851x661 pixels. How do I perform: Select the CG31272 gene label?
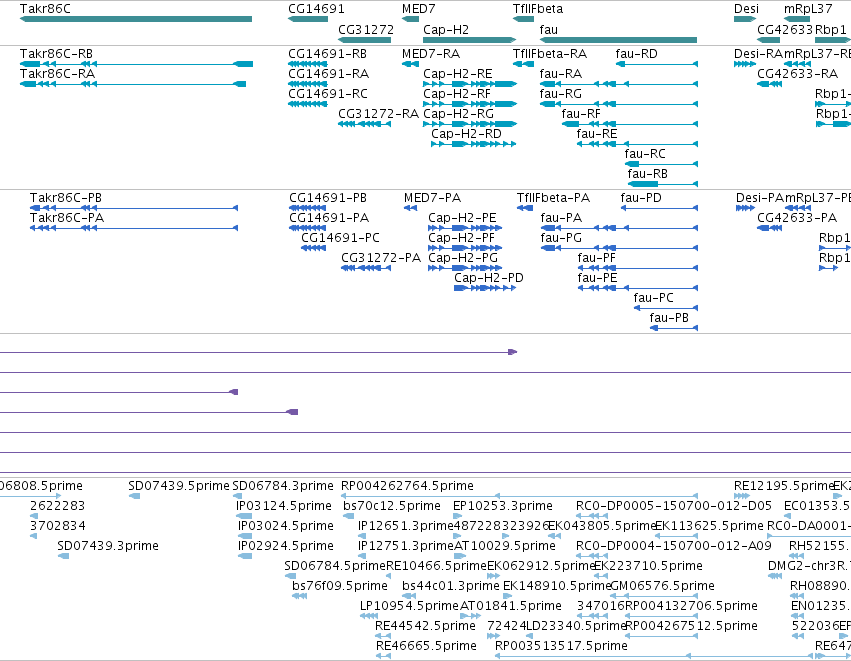click(366, 29)
